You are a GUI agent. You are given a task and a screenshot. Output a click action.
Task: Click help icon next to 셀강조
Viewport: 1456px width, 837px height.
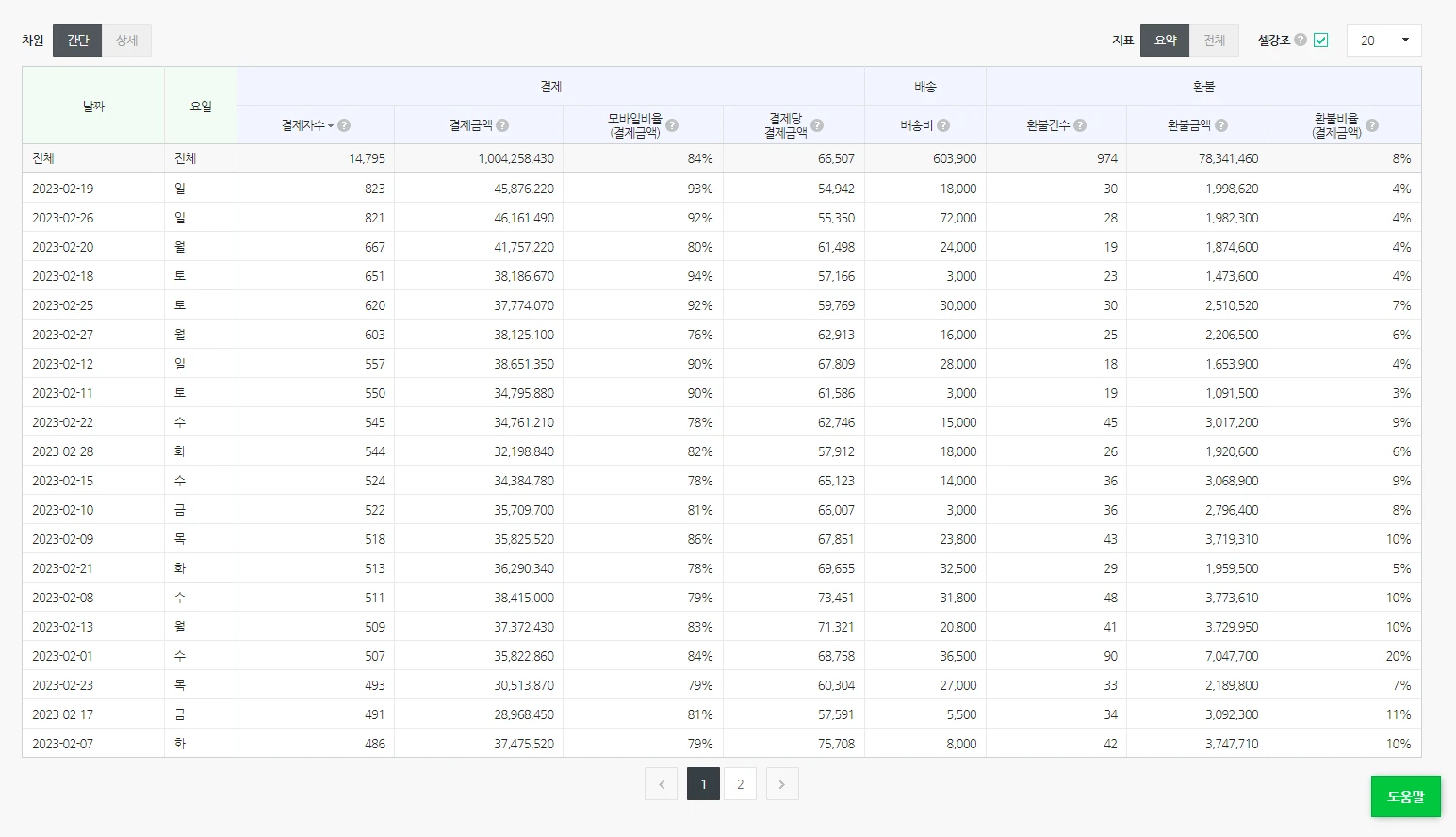[1301, 40]
